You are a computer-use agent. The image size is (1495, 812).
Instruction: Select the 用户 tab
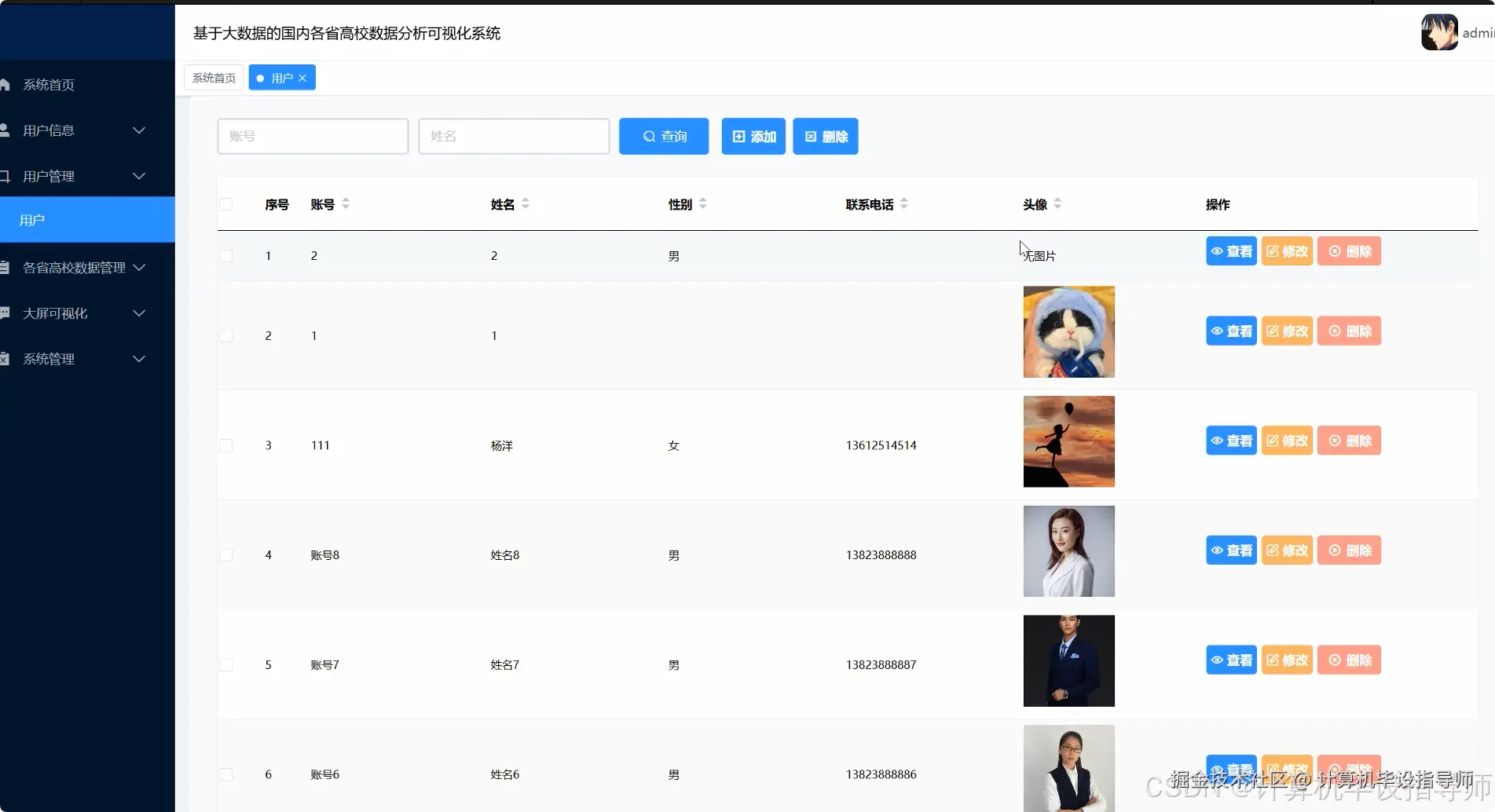tap(280, 77)
